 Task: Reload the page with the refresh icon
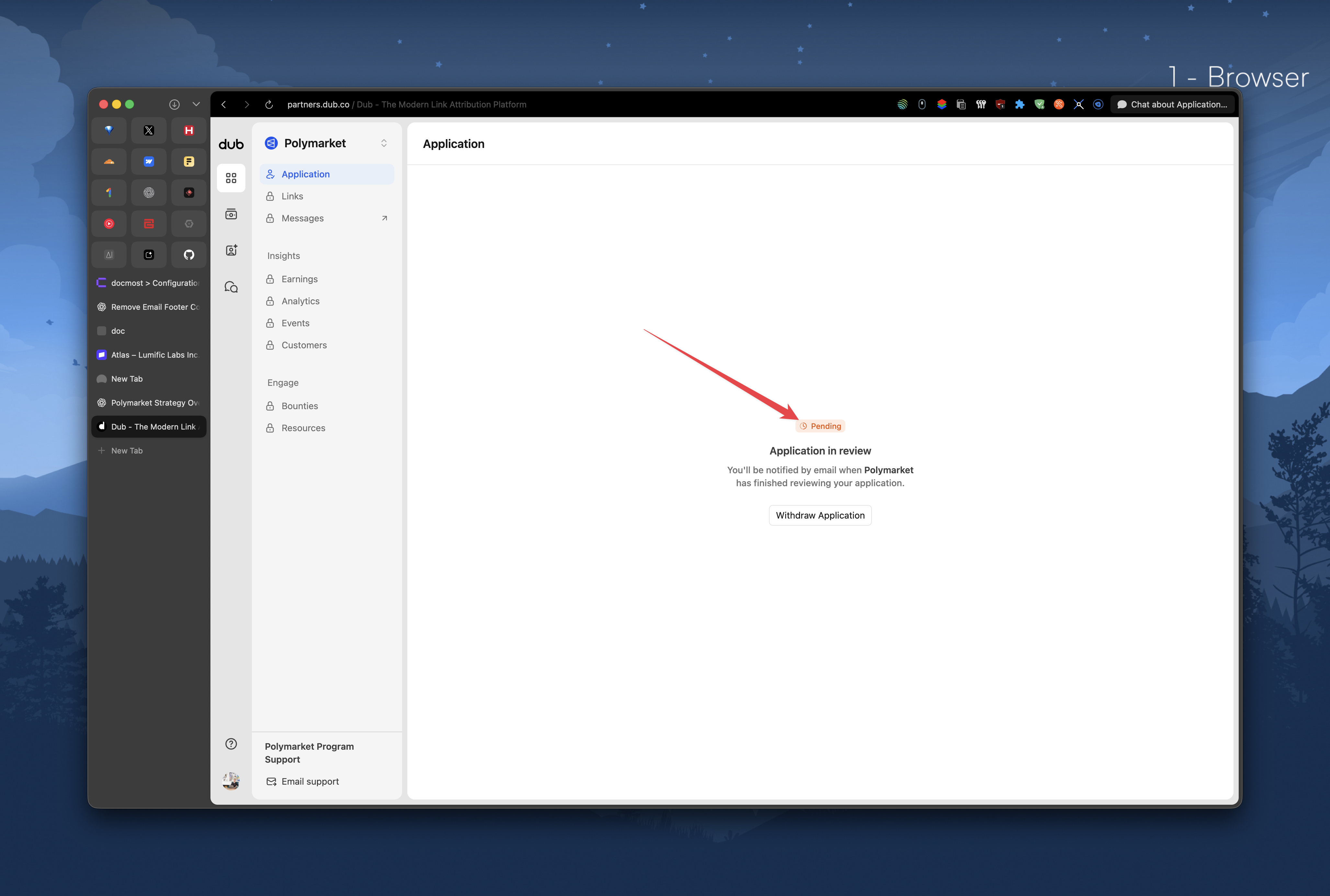tap(269, 105)
